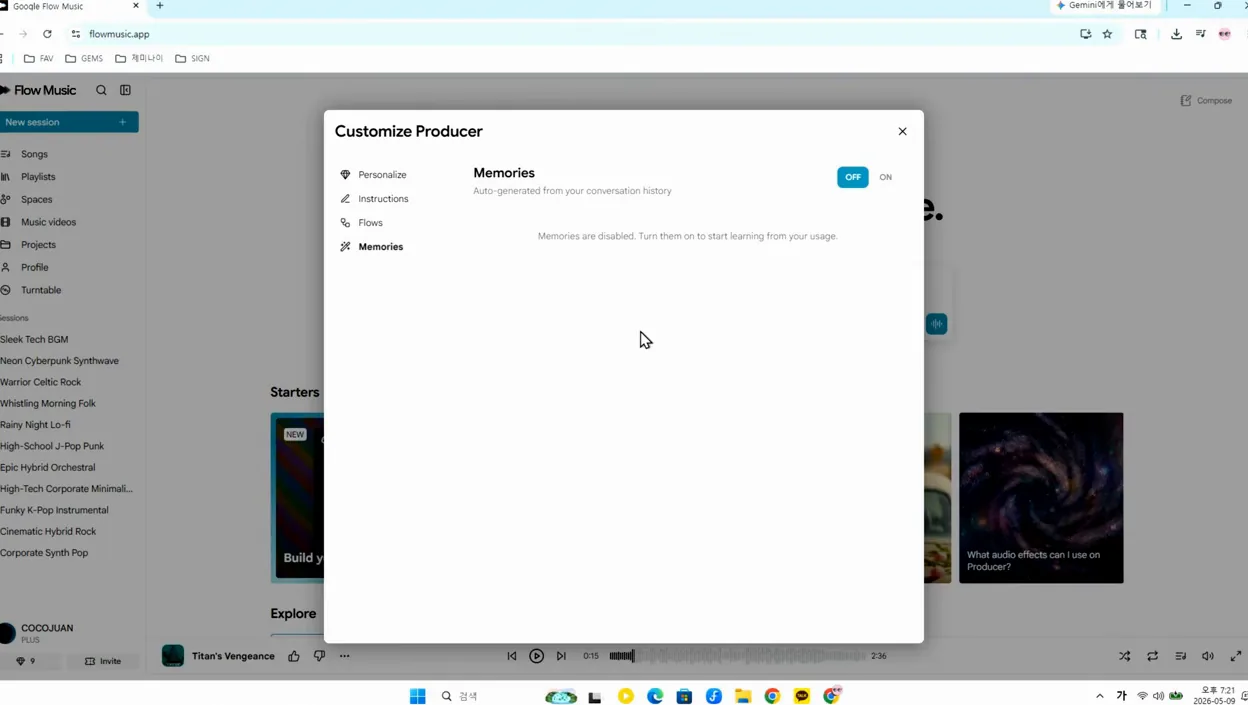Image resolution: width=1248 pixels, height=705 pixels.
Task: Open 'What audio effects can I use' starter card
Action: [x=1041, y=498]
